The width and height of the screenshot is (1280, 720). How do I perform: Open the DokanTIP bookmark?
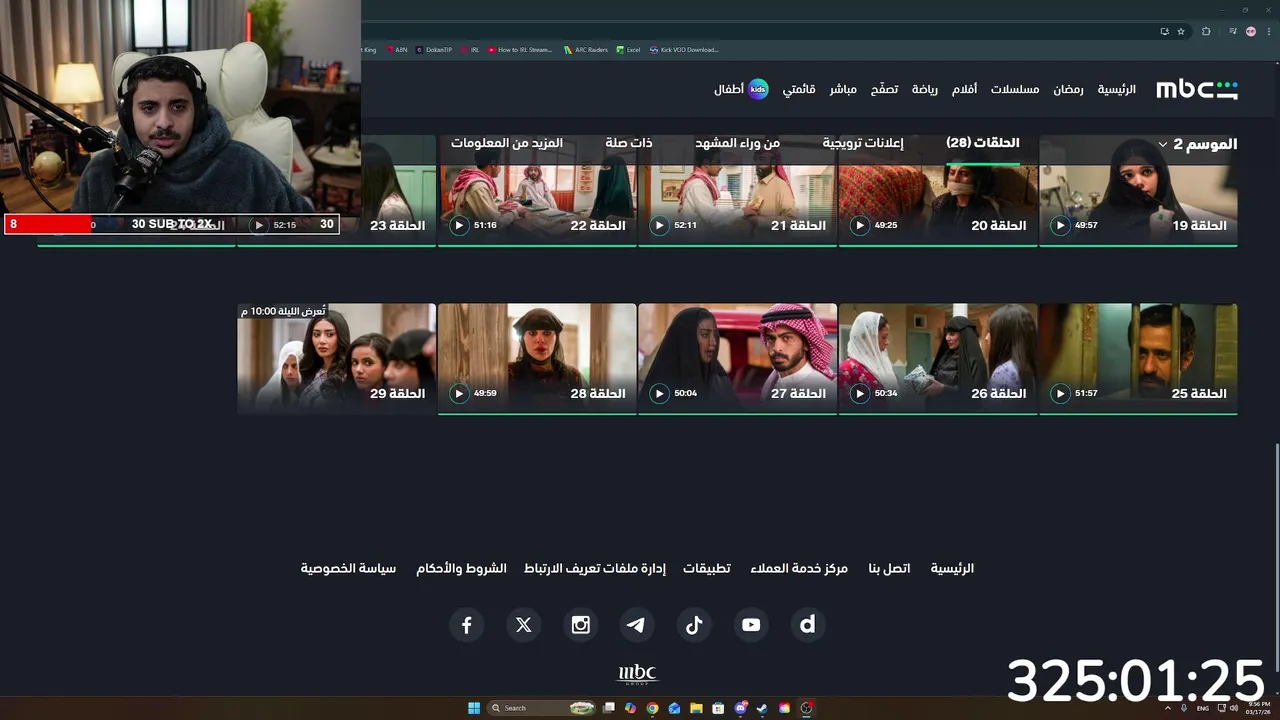(x=434, y=49)
